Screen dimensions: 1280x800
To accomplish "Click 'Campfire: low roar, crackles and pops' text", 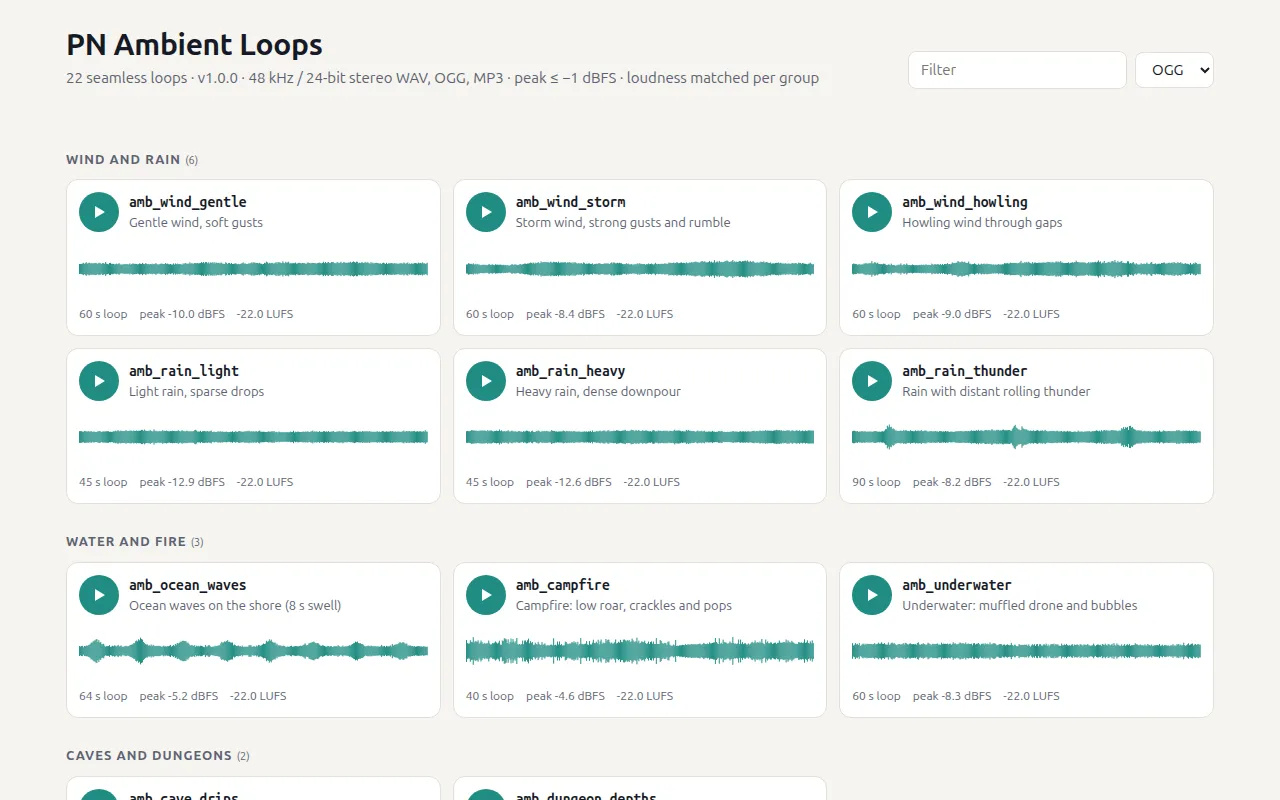I will click(x=624, y=606).
